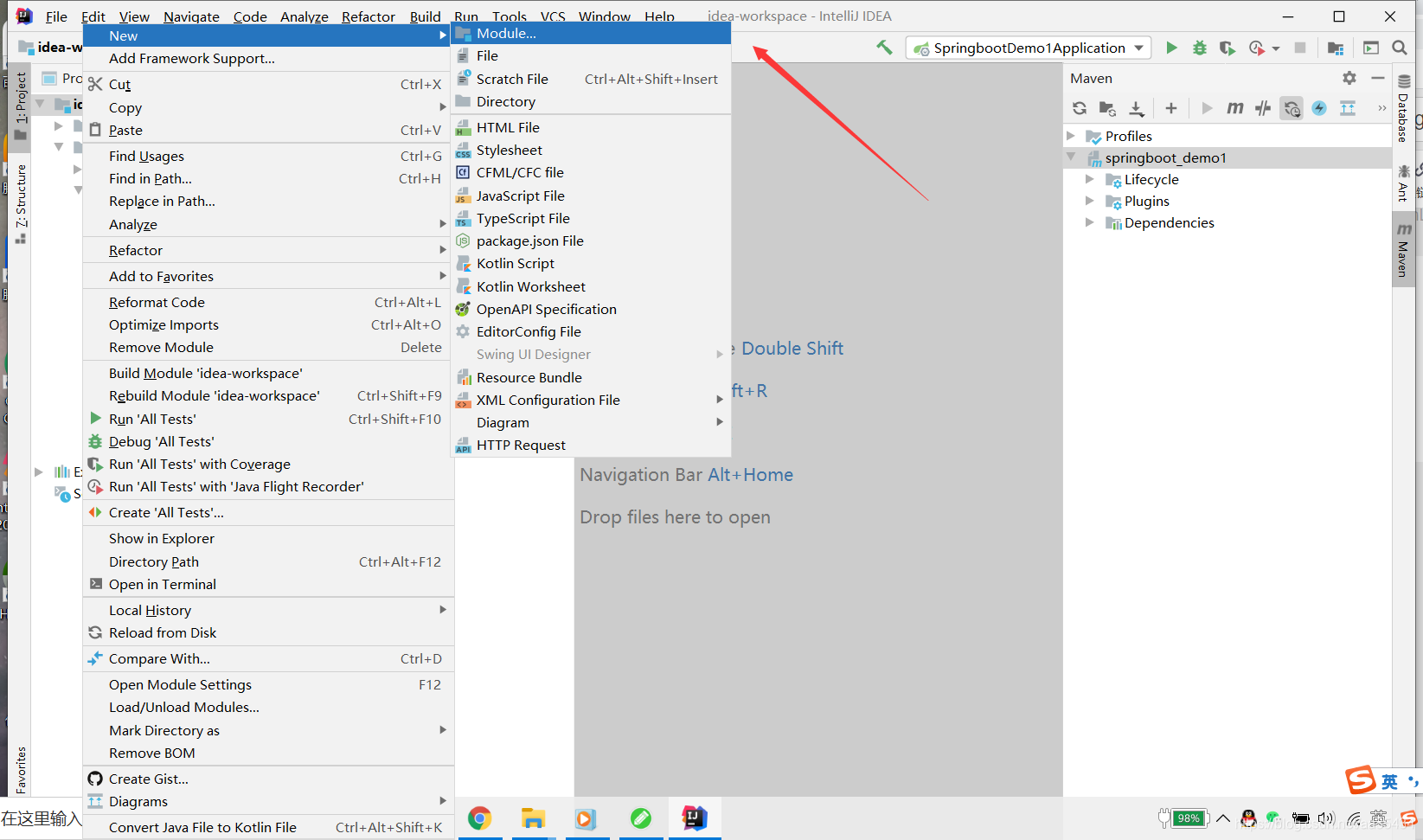Toggle Skip Tests Mode lightning icon
Viewport: 1423px width, 840px height.
pos(1319,108)
